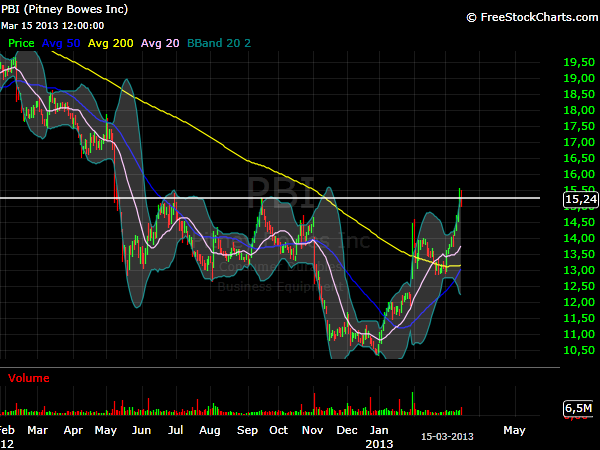Screen dimensions: 600x450
Task: Click the 17,50 price axis label
Action: (579, 126)
